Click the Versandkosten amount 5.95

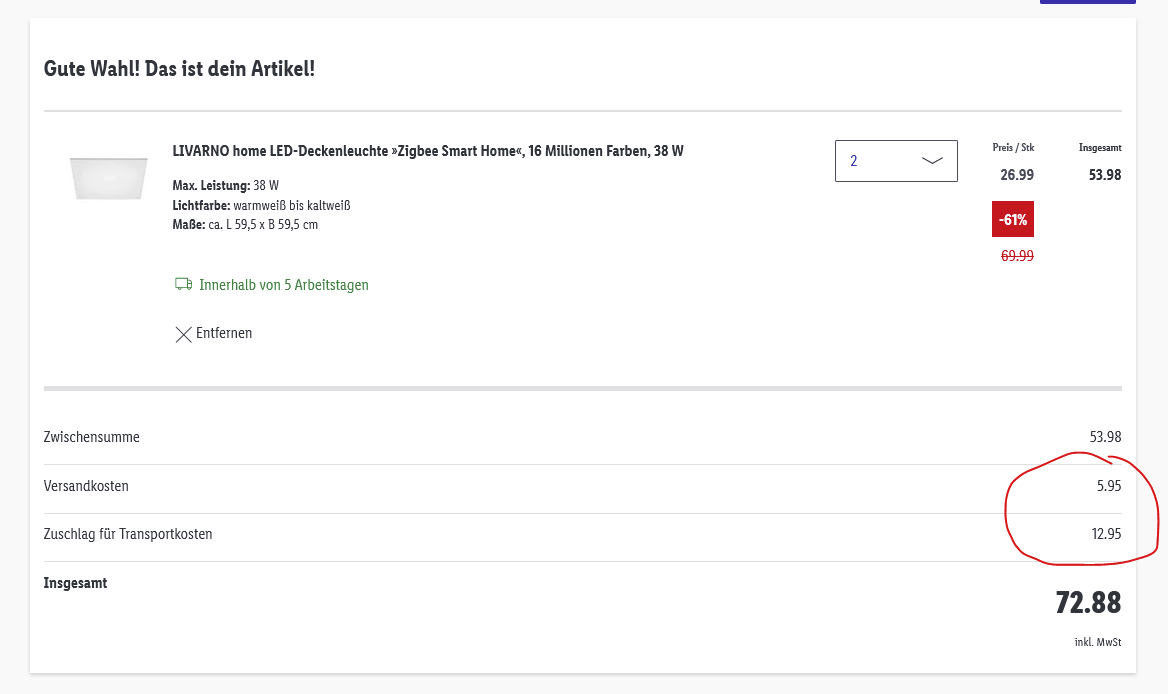coord(1108,486)
